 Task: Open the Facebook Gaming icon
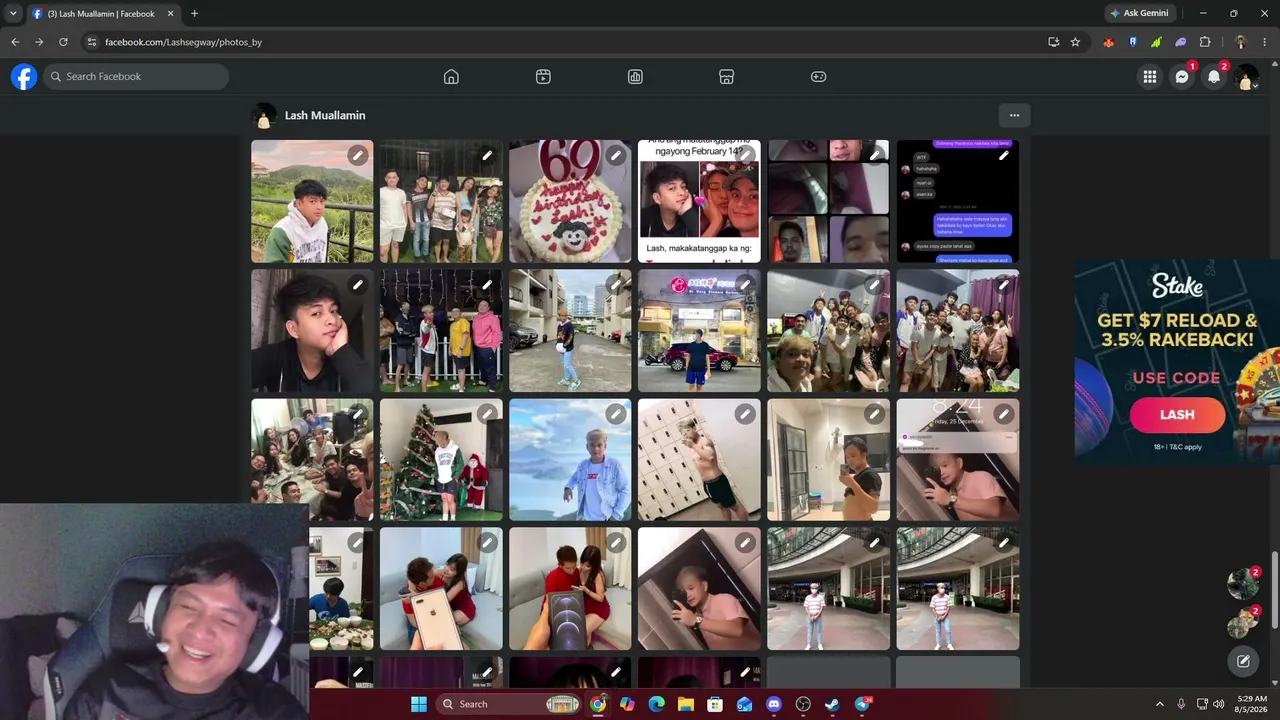819,77
